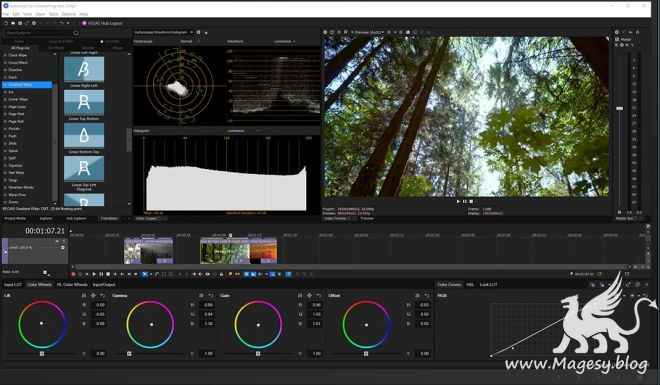
Task: Click the Undo arrow in toolbar
Action: (61, 23)
